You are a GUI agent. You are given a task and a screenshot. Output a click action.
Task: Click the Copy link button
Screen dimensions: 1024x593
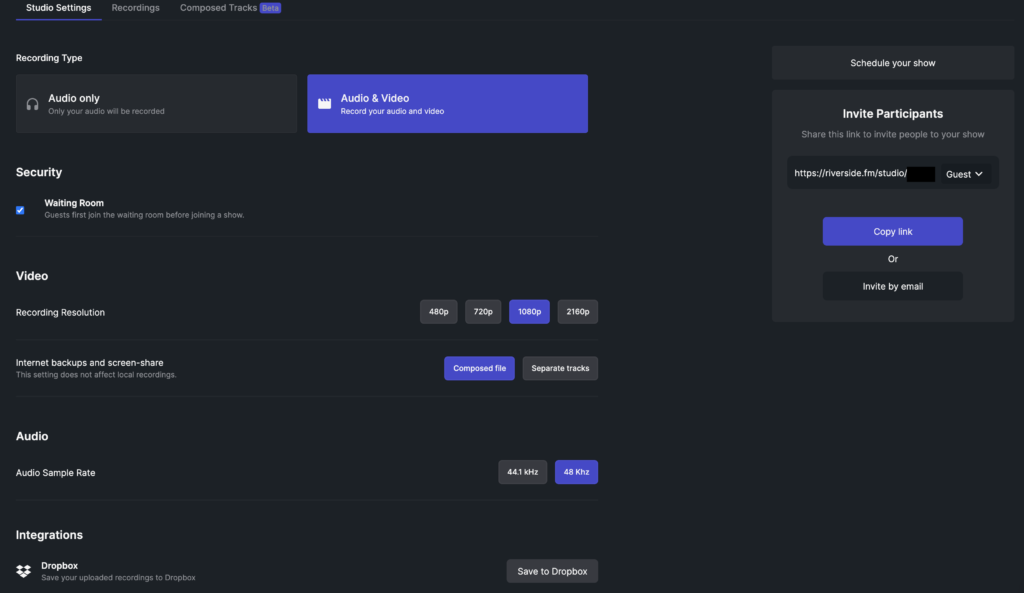(892, 231)
